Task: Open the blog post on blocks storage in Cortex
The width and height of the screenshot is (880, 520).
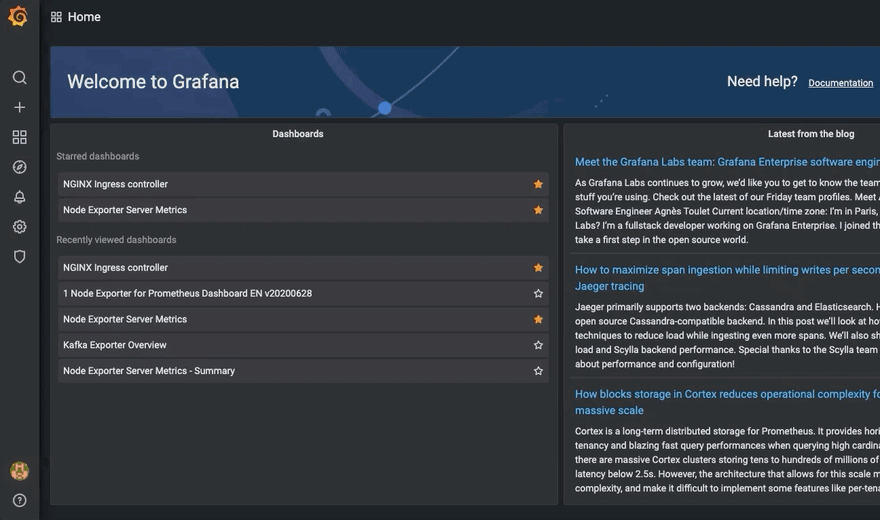Action: click(727, 402)
